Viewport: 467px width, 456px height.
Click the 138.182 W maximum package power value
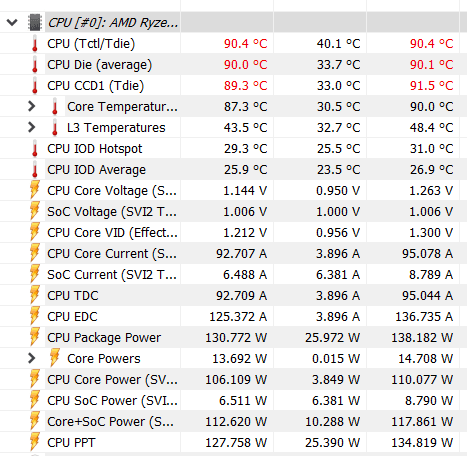tap(422, 338)
